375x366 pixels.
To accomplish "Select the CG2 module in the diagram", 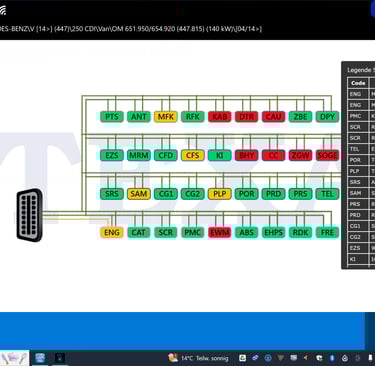I will click(x=193, y=194).
